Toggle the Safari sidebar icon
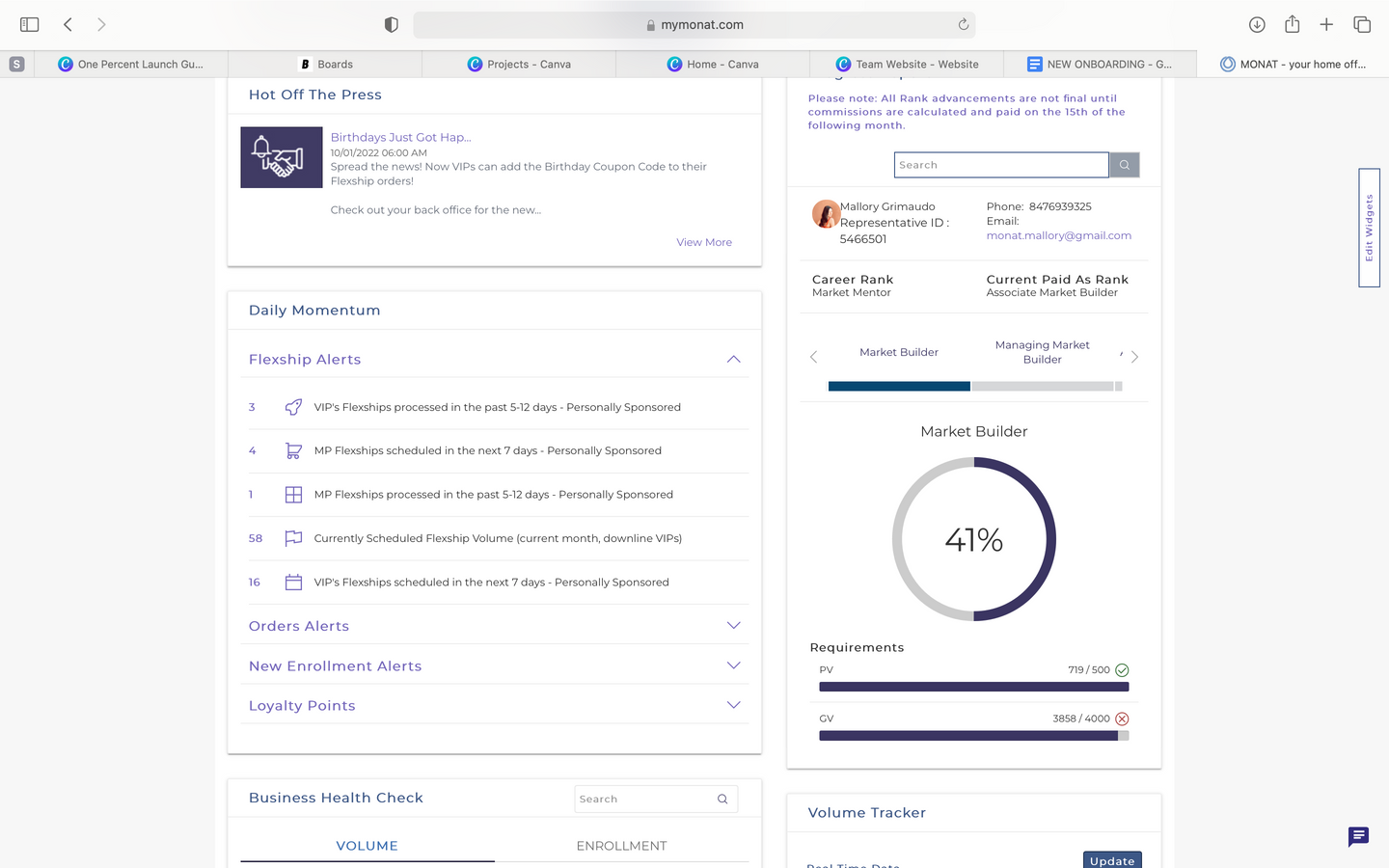The width and height of the screenshot is (1389, 868). [x=30, y=24]
